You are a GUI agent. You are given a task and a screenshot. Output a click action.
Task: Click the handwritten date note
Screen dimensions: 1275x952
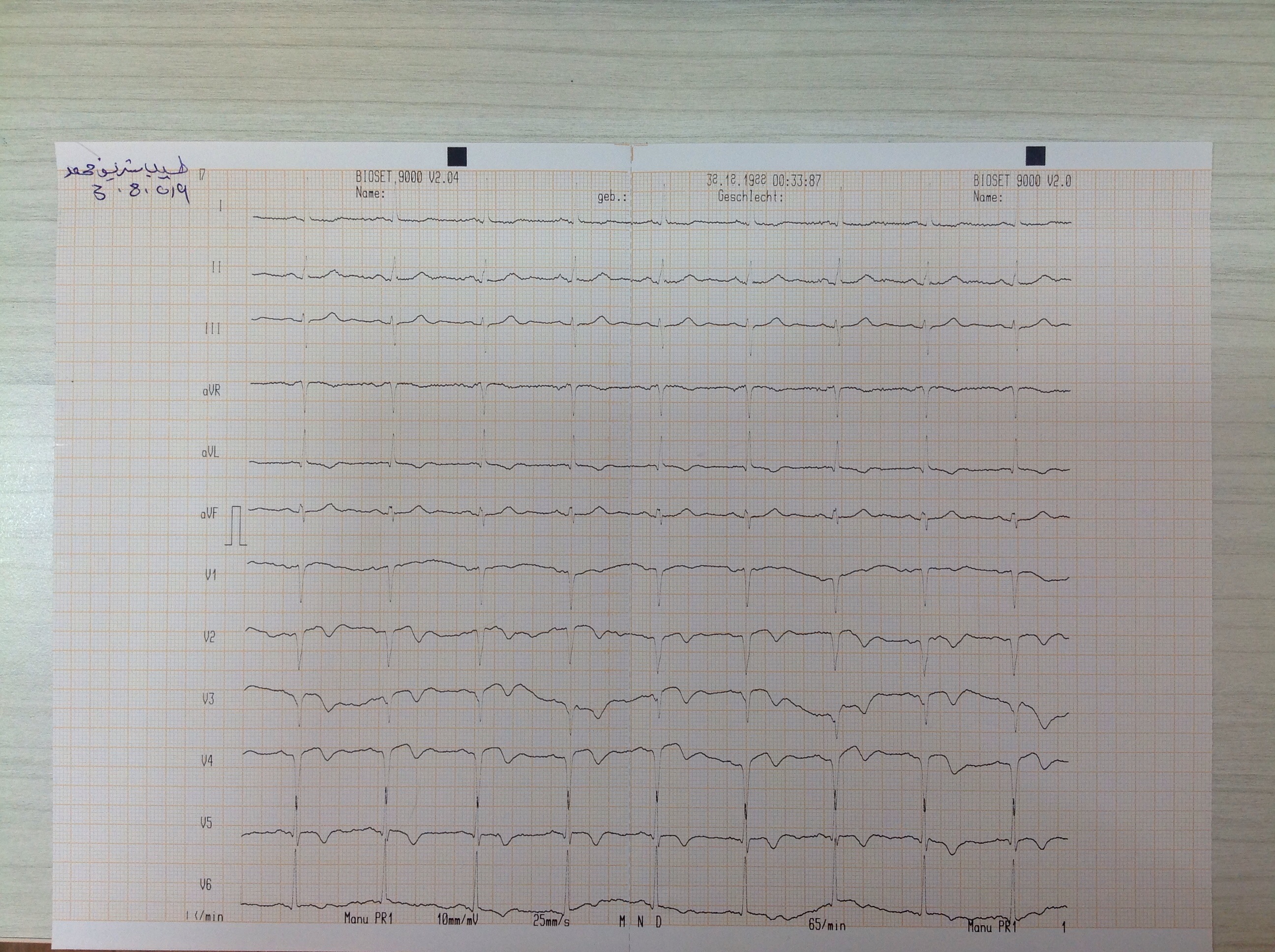(x=141, y=193)
